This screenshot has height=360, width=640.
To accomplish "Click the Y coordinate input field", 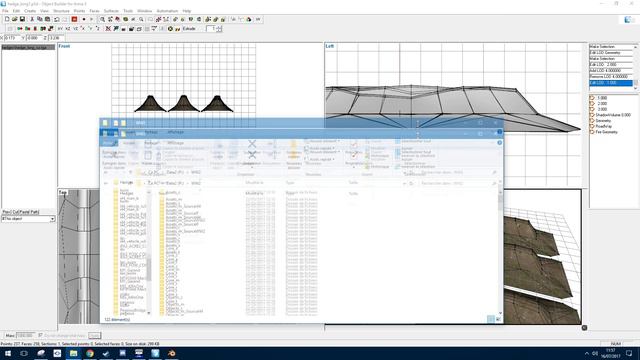I will click(x=34, y=38).
